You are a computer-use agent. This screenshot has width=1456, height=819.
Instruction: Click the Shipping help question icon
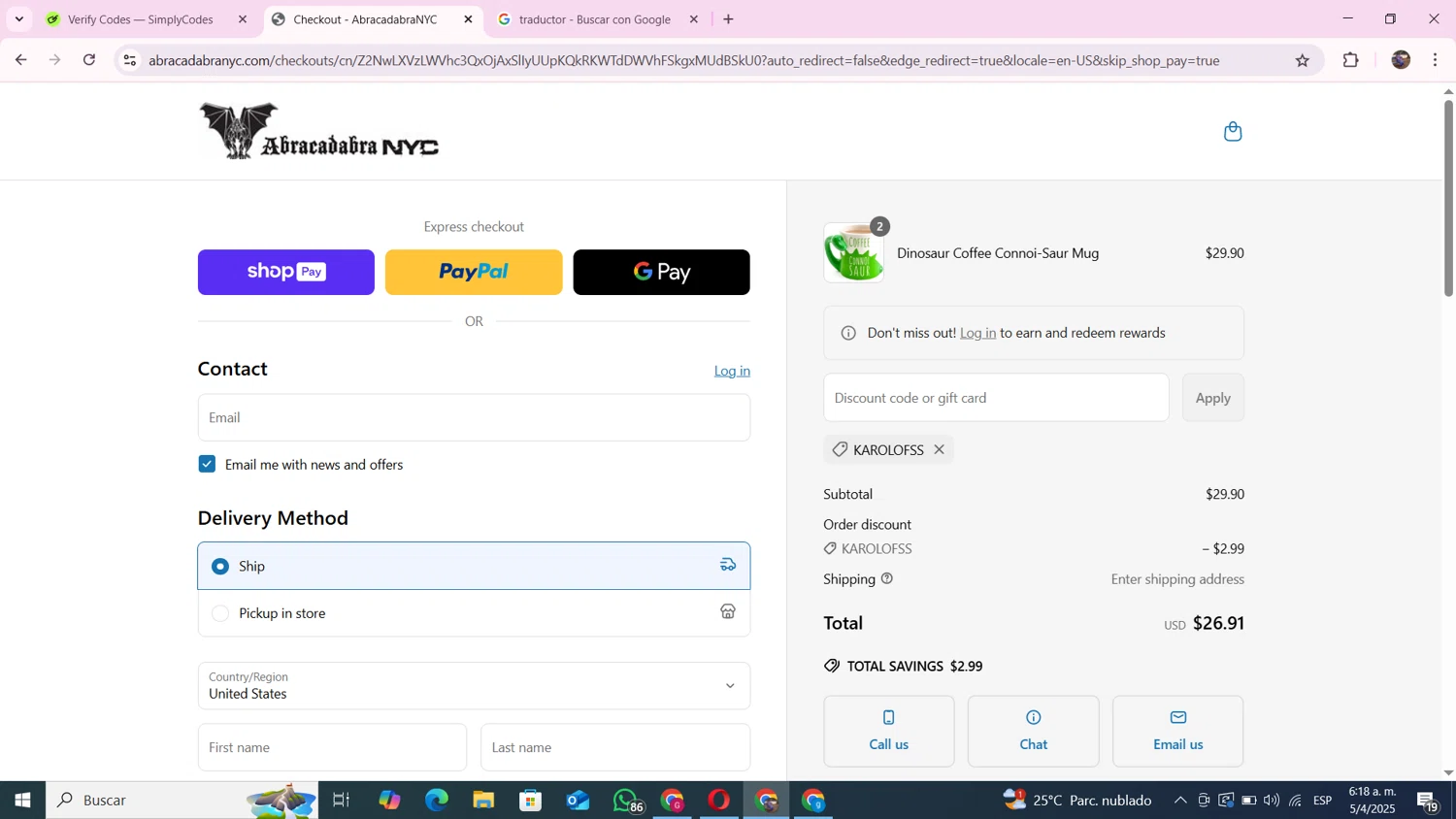click(887, 578)
